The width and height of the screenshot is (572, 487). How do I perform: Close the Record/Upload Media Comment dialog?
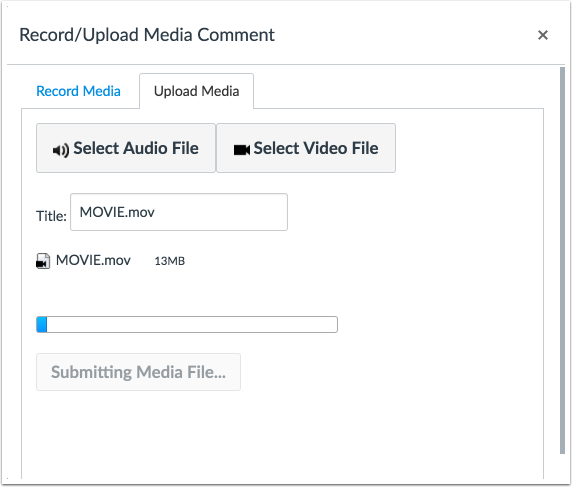point(543,35)
